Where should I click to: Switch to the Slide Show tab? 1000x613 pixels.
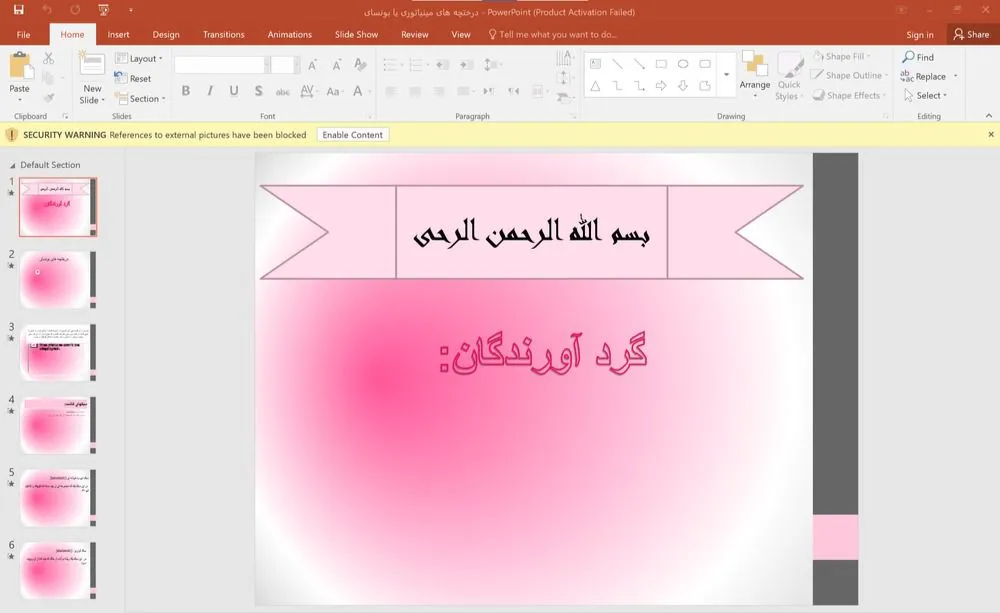pos(356,34)
